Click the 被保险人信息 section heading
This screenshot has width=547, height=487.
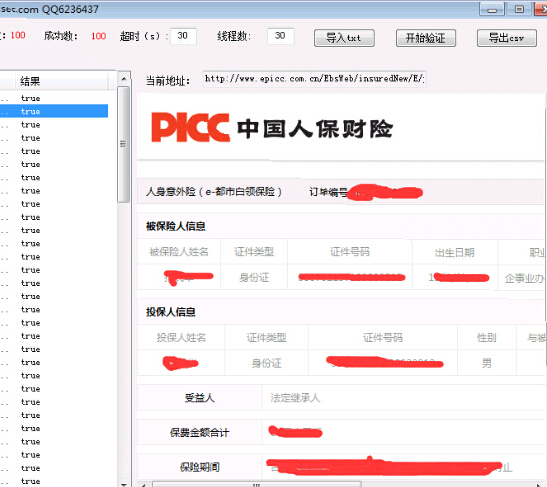(x=175, y=226)
